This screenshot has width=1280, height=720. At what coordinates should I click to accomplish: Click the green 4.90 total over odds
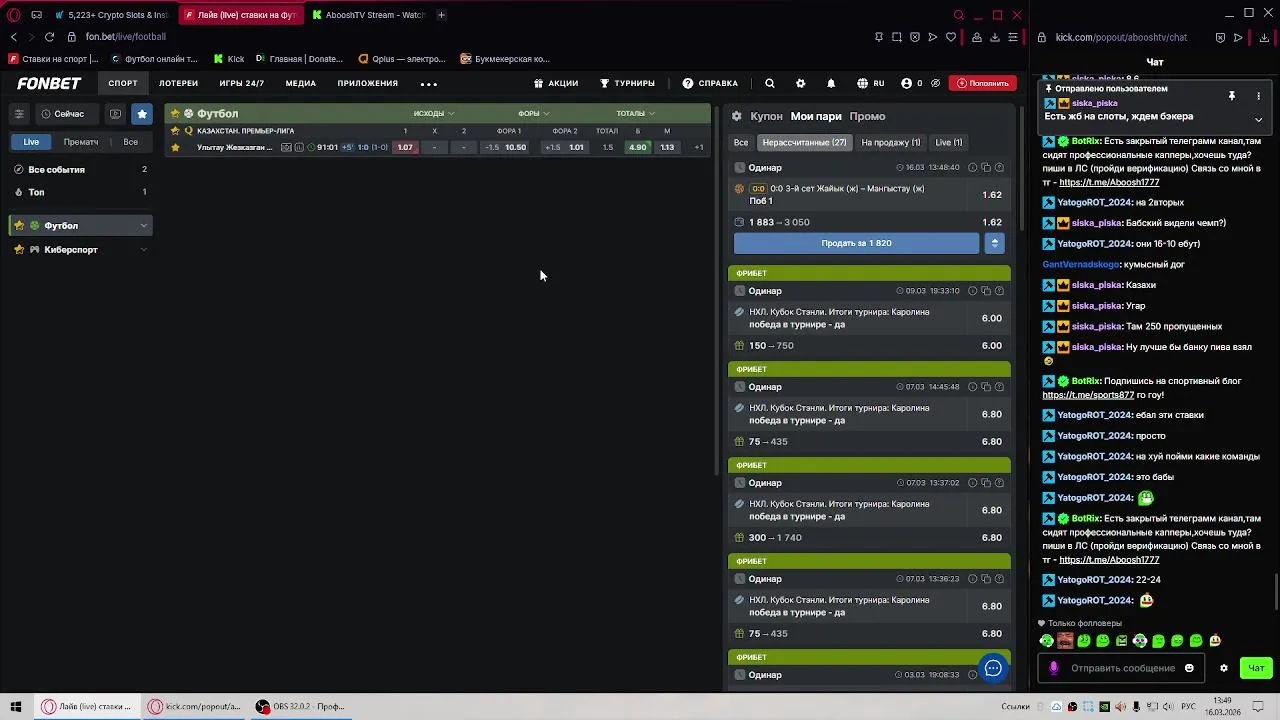coord(637,147)
